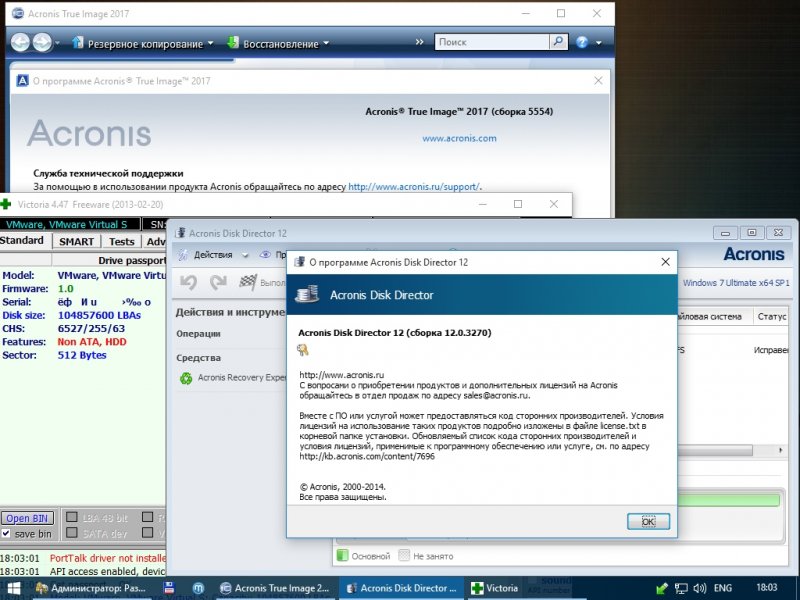Select the Disk size 104857600 LBAs value
This screenshot has height=600, width=800.
pos(99,315)
